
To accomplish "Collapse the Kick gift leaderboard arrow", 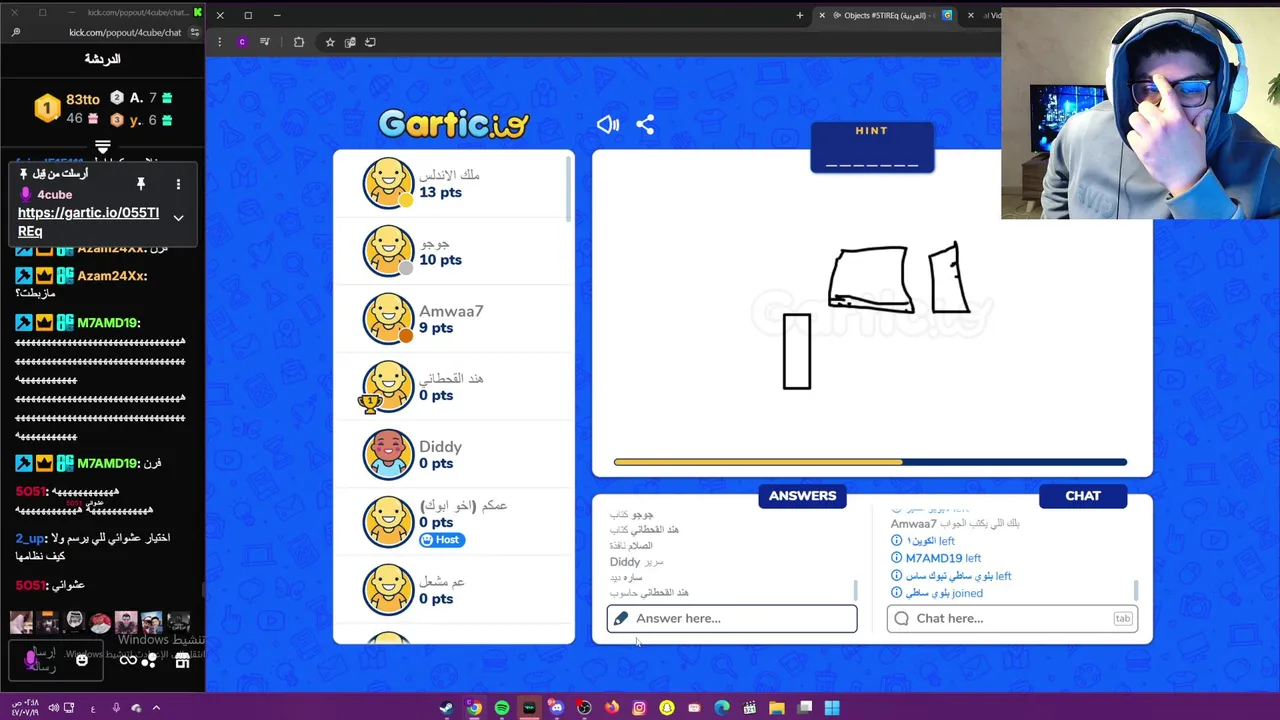I will click(x=102, y=148).
